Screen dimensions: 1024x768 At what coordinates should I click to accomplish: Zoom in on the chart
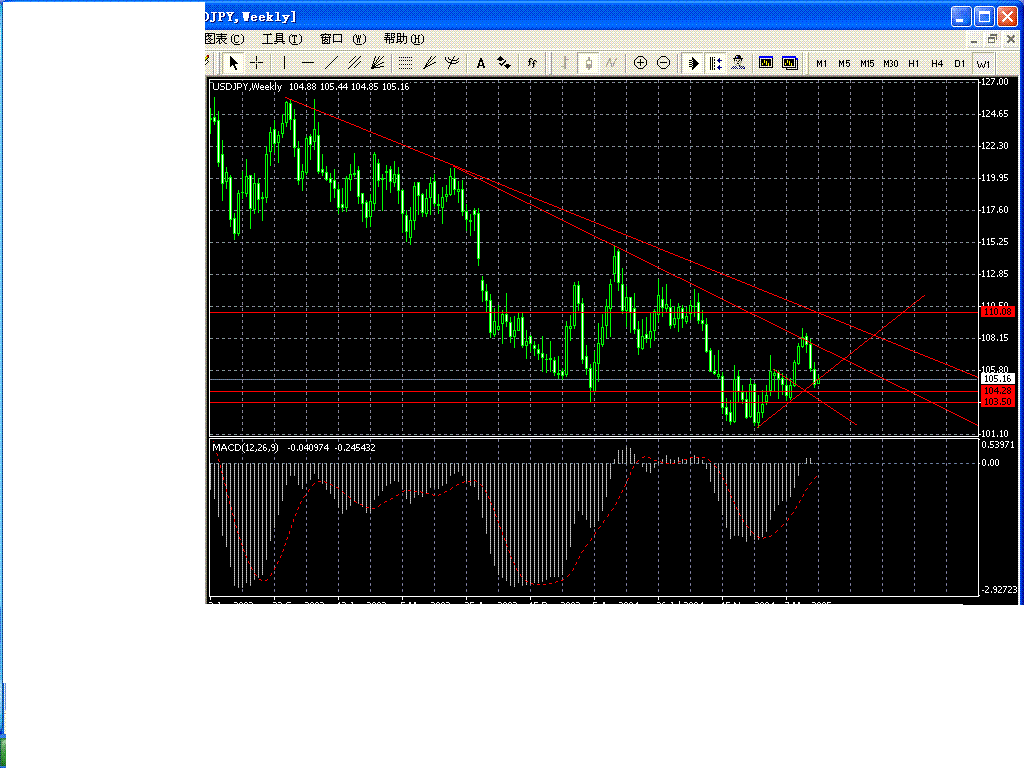pos(641,63)
